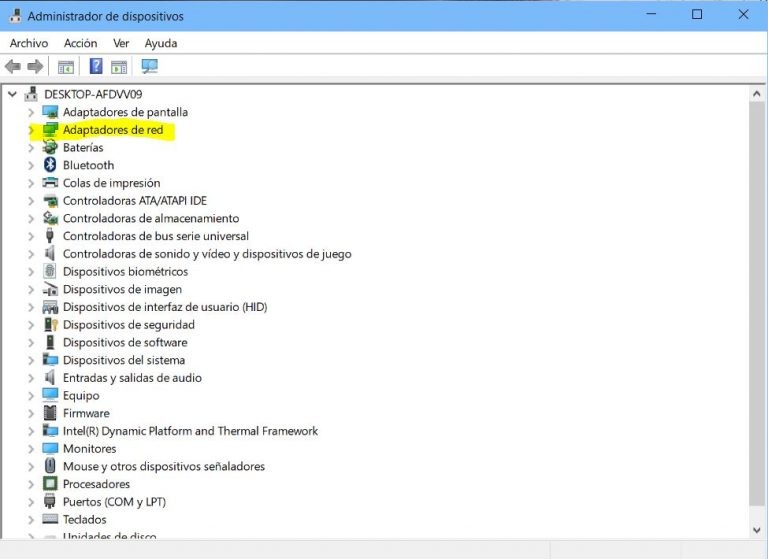Click the action pane toolbar icon
This screenshot has height=559, width=768.
coord(119,67)
